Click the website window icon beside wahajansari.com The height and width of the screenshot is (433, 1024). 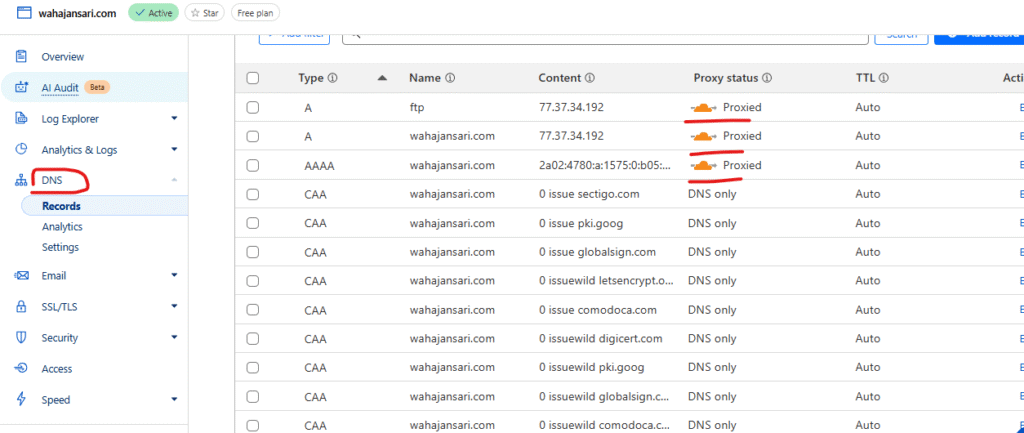(24, 12)
